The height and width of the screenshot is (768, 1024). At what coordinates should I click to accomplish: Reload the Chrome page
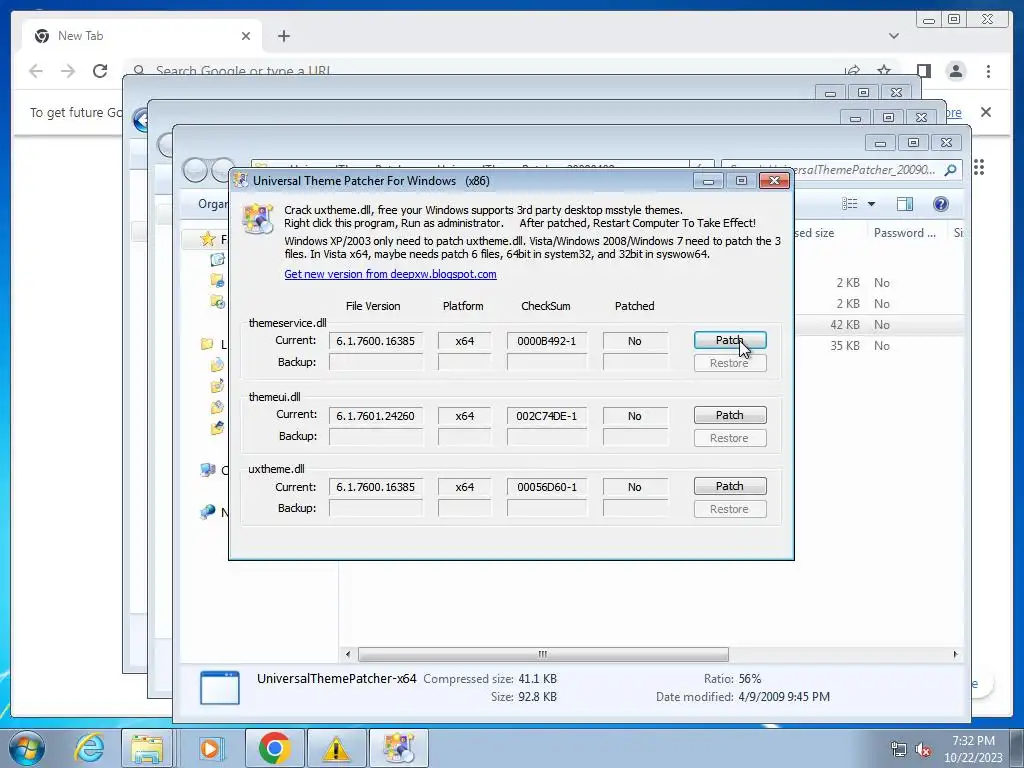pos(99,71)
